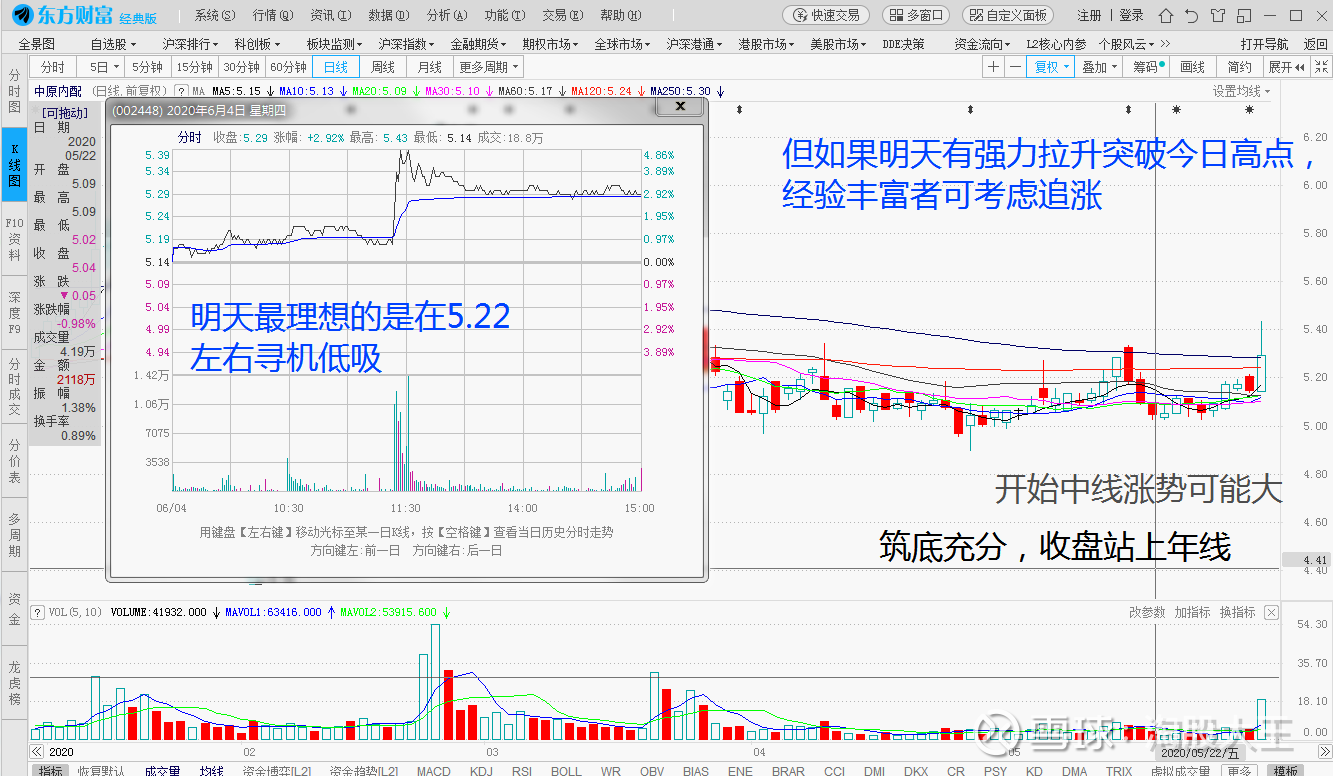
Task: Open the 设置均线 MA settings dropdown
Action: click(1241, 91)
